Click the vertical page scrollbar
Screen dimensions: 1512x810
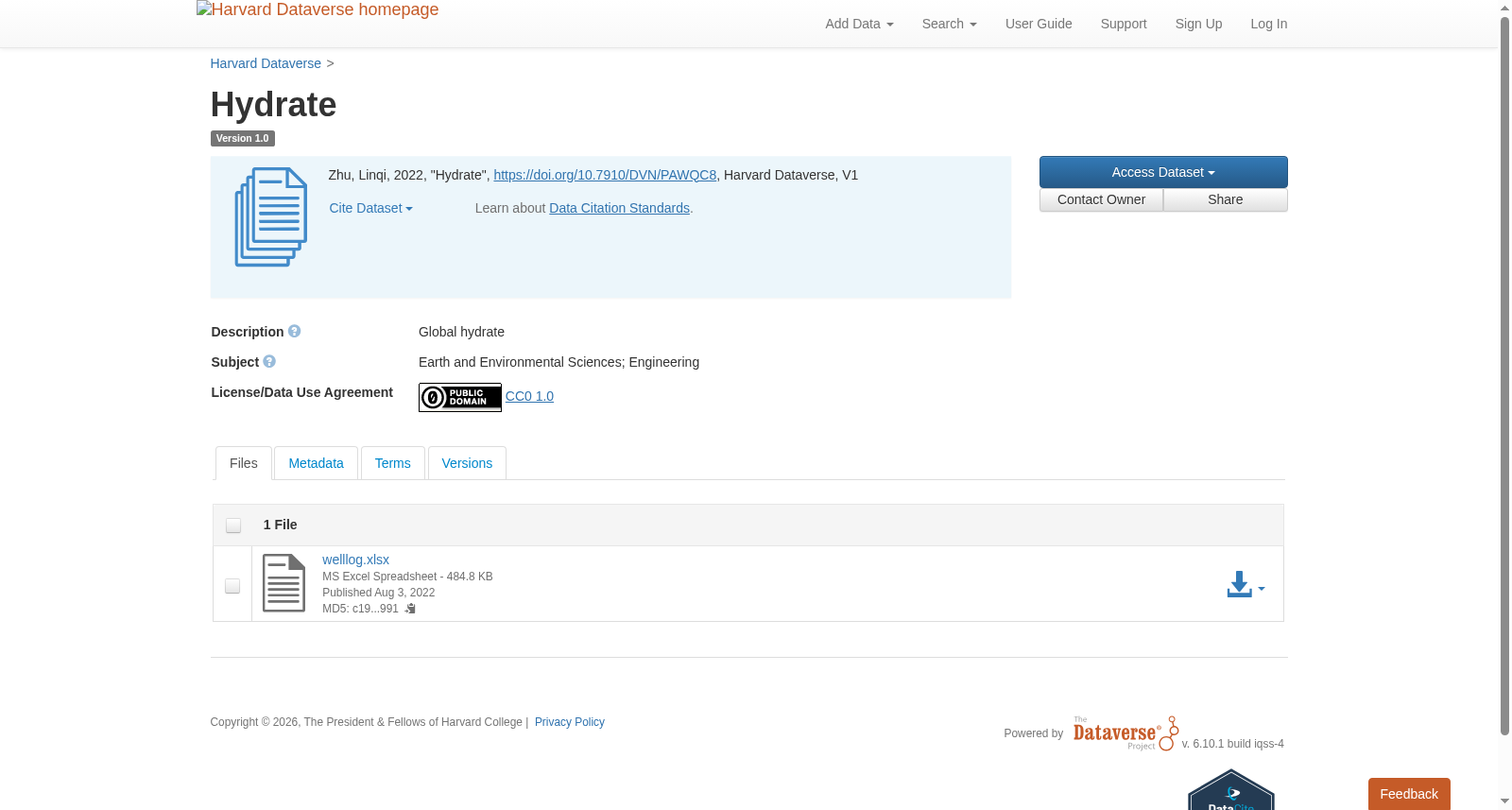pyautogui.click(x=1504, y=376)
